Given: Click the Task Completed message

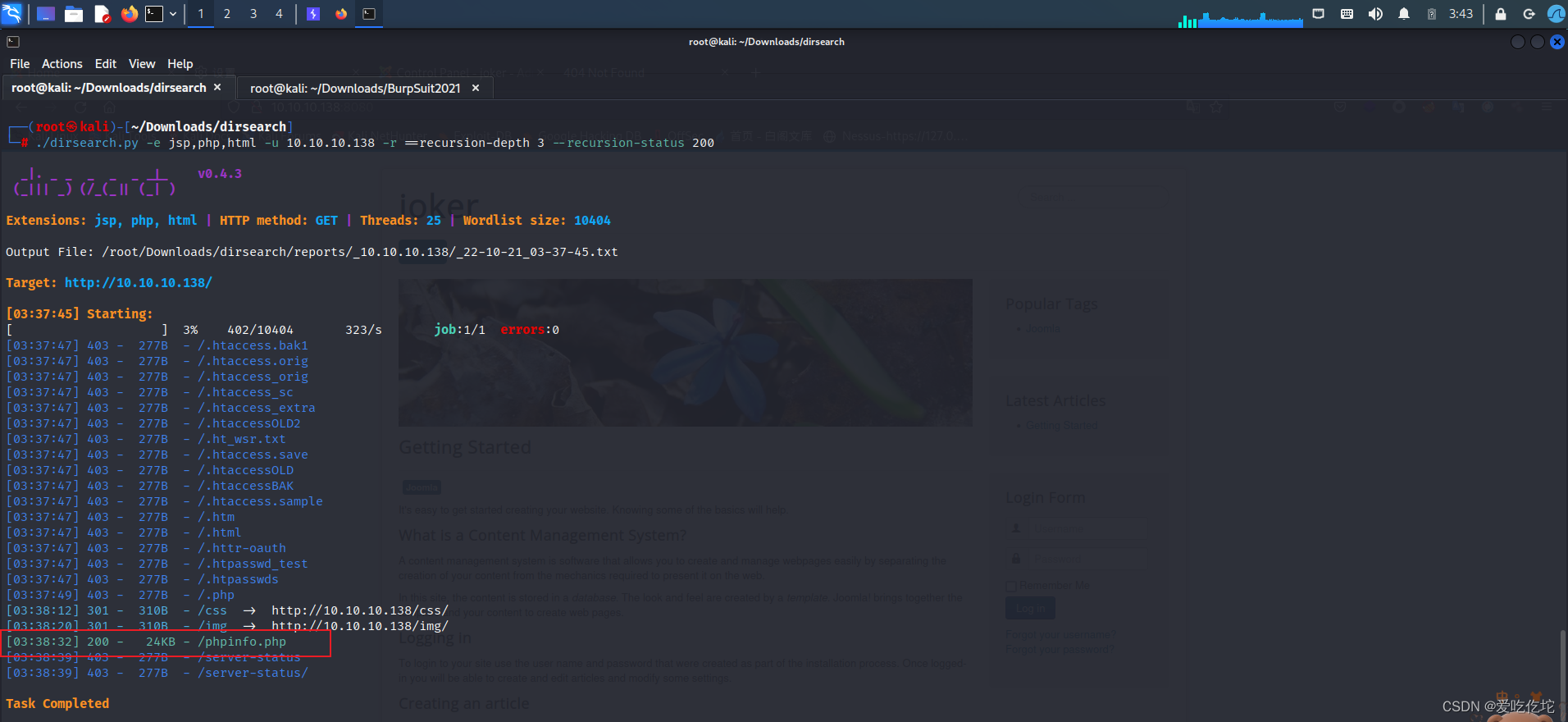Looking at the screenshot, I should click(x=57, y=704).
